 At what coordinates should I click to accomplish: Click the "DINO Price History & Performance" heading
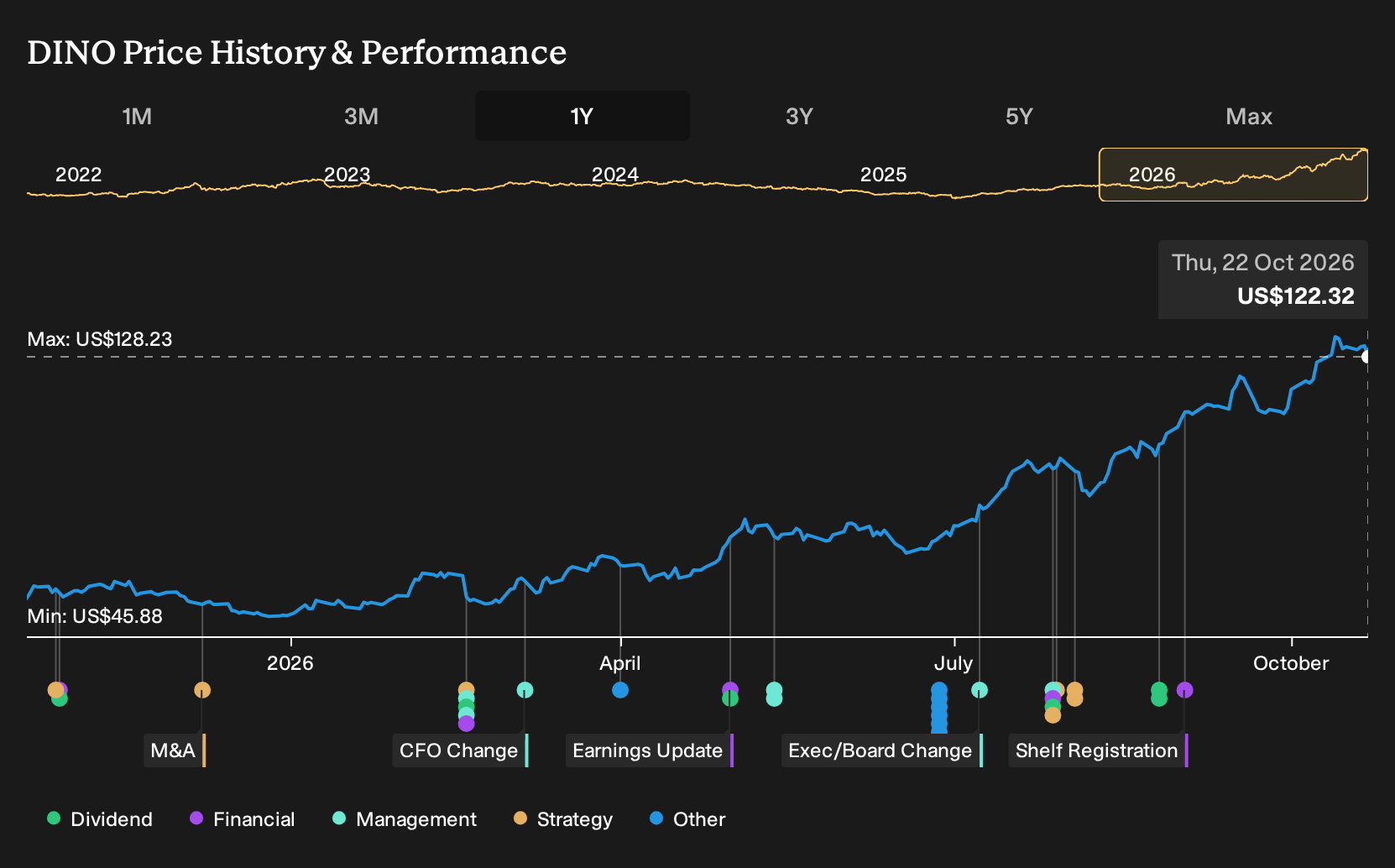[297, 52]
